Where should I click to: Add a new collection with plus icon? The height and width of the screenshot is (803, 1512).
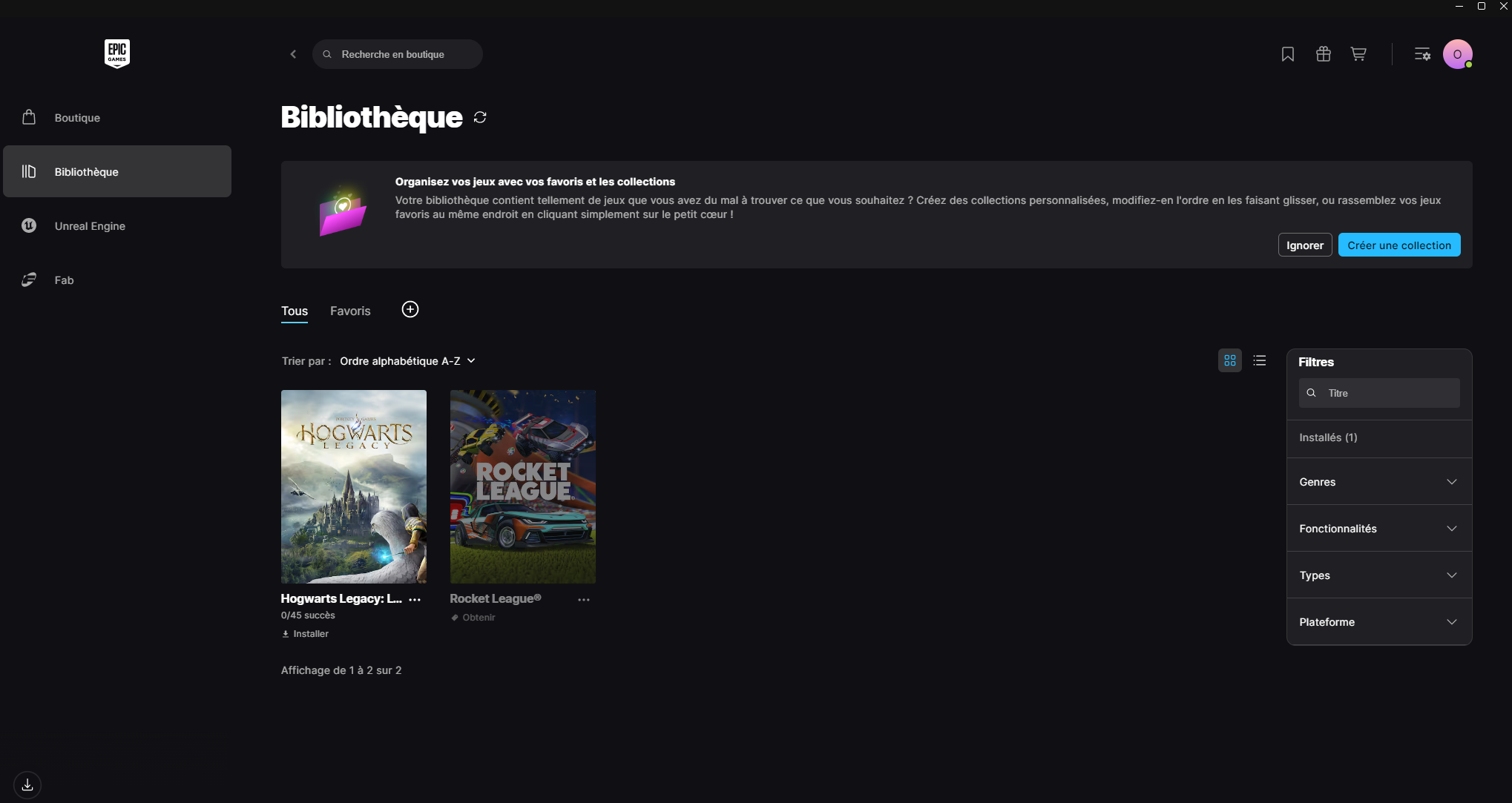(410, 309)
